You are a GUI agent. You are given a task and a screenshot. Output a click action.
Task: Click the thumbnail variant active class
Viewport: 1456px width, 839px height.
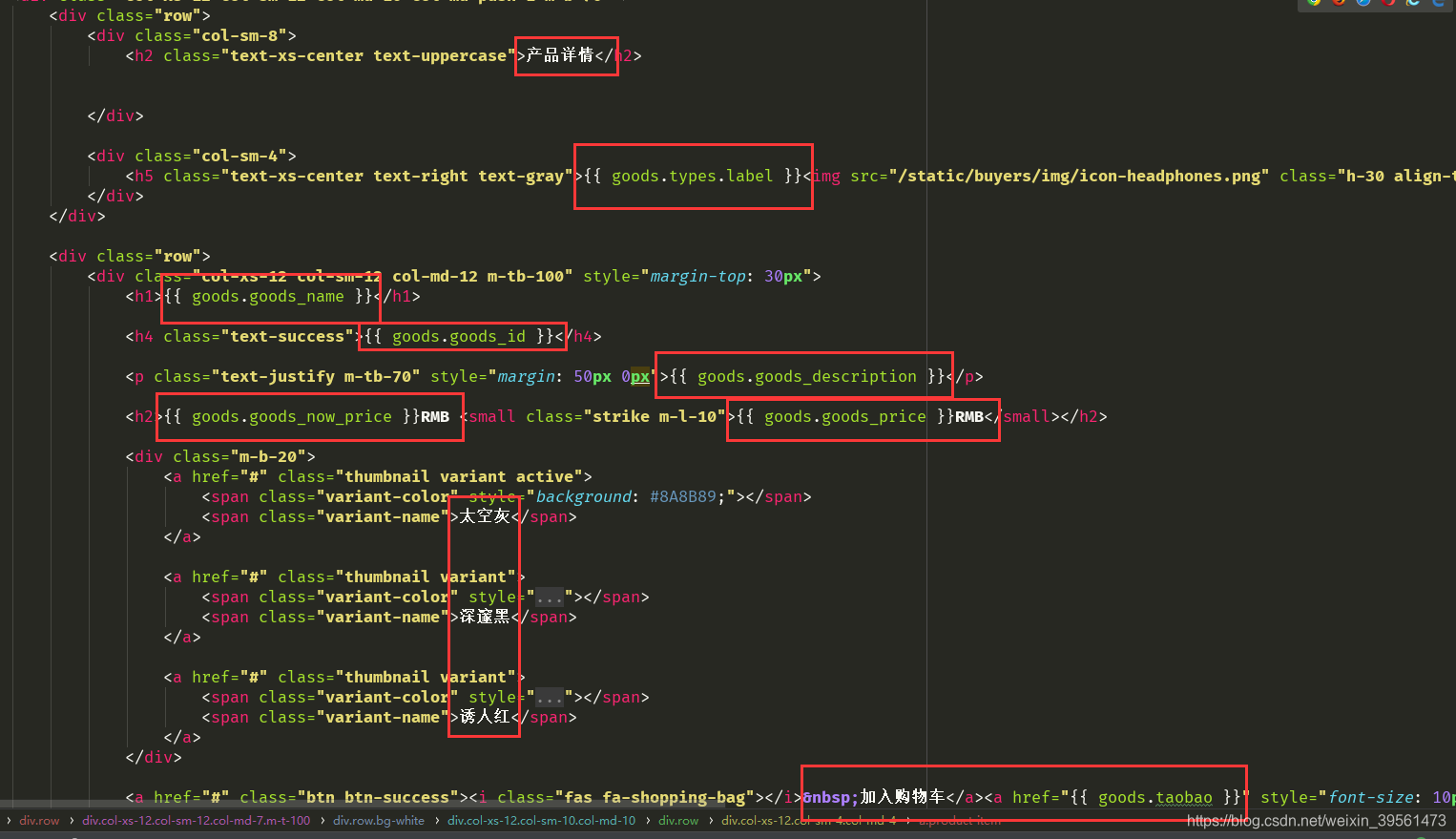459,477
